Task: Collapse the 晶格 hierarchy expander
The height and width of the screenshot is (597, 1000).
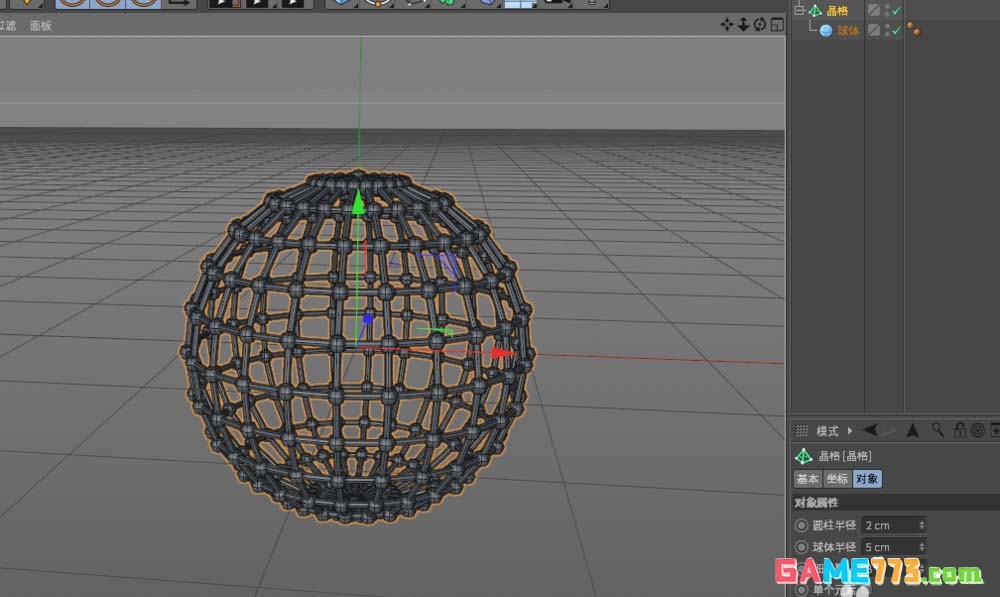Action: [x=799, y=11]
